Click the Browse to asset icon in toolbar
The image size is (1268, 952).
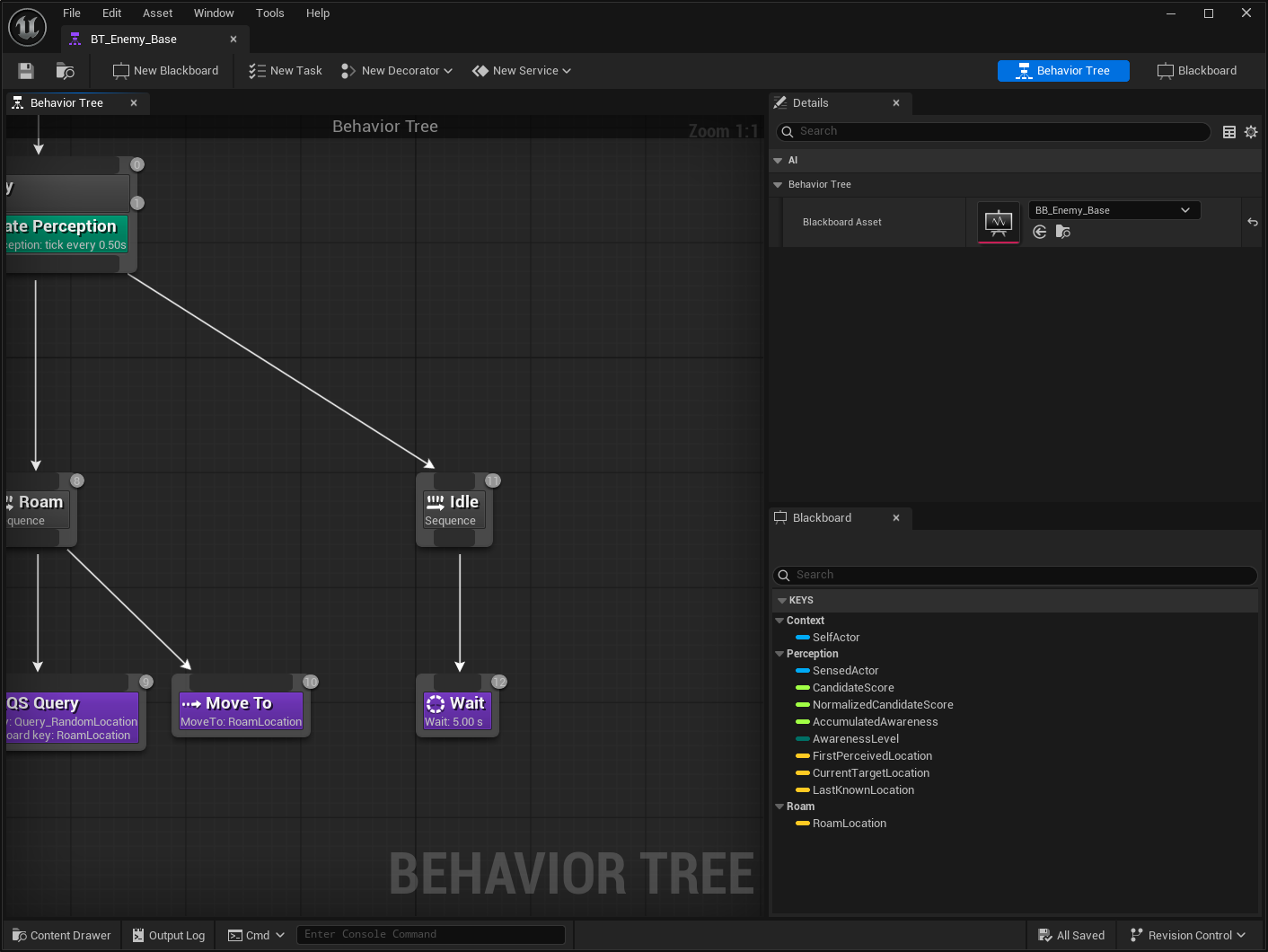click(x=64, y=70)
